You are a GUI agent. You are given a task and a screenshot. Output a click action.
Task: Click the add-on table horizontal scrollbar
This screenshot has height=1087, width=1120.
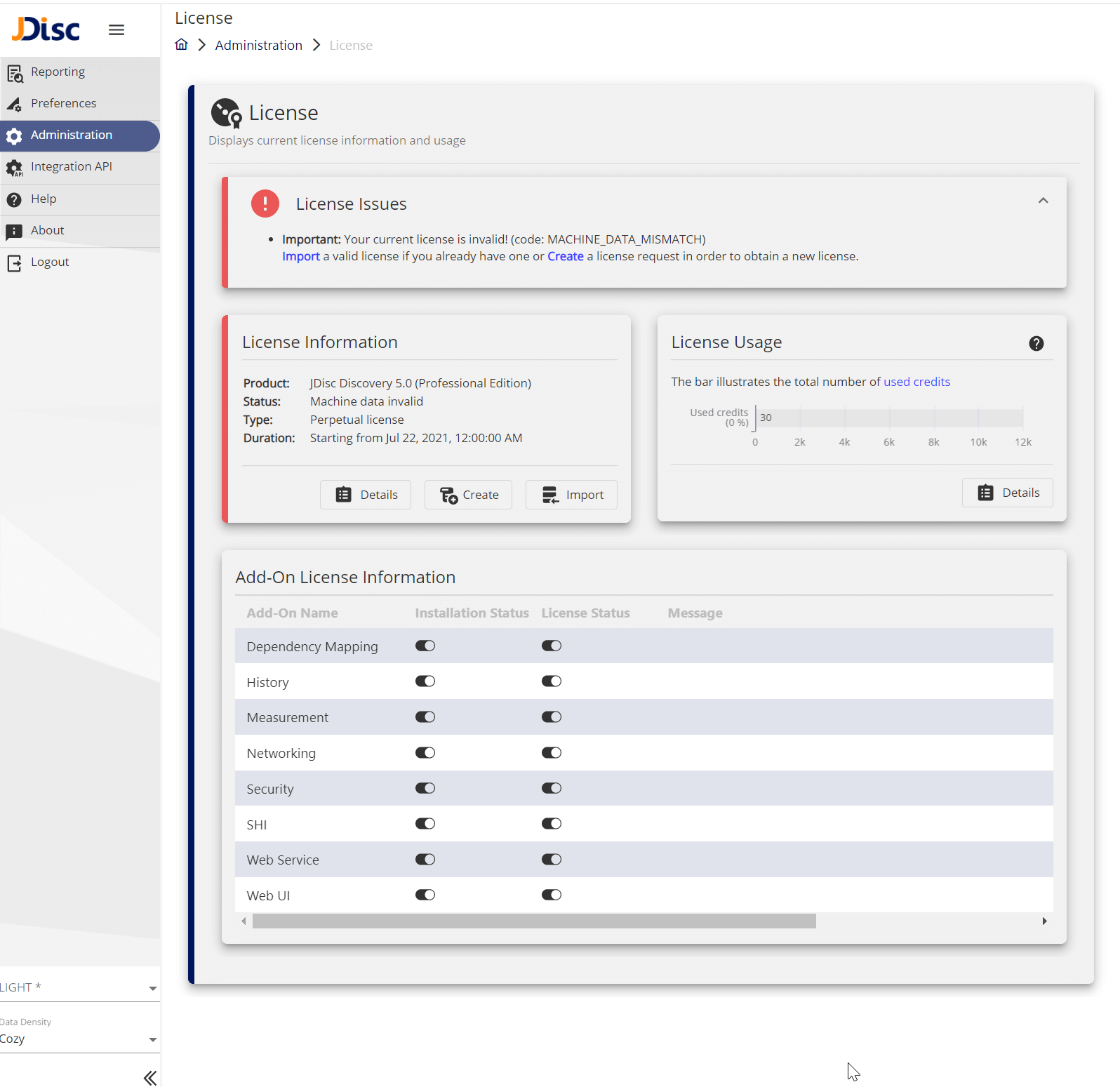coord(534,921)
